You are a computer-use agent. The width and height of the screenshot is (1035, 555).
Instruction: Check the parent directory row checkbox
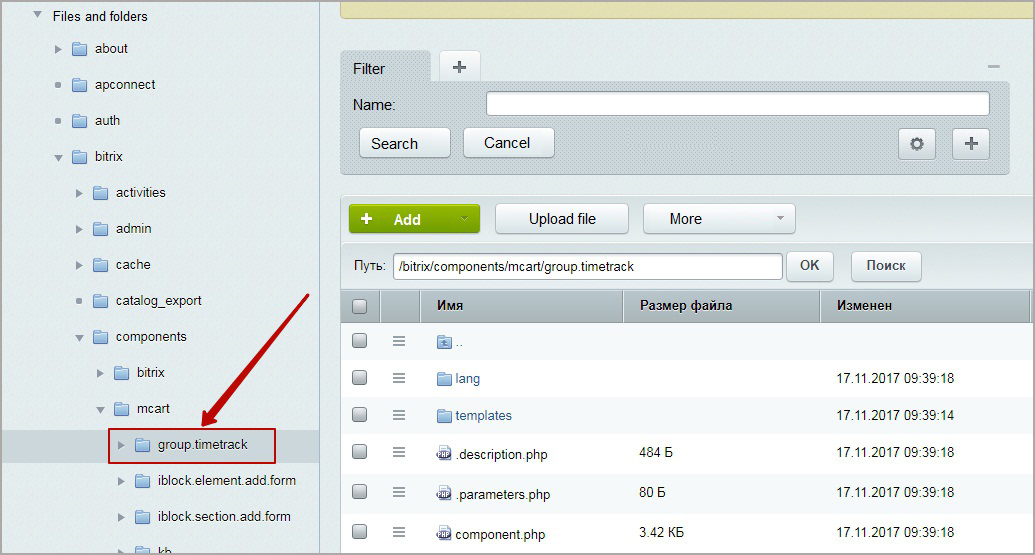[x=360, y=341]
